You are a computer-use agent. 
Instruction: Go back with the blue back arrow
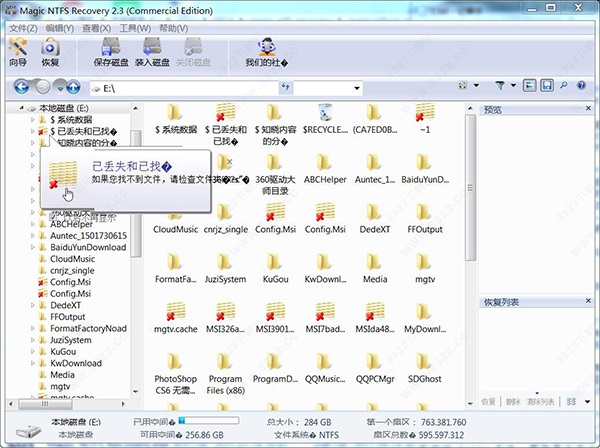(x=22, y=87)
